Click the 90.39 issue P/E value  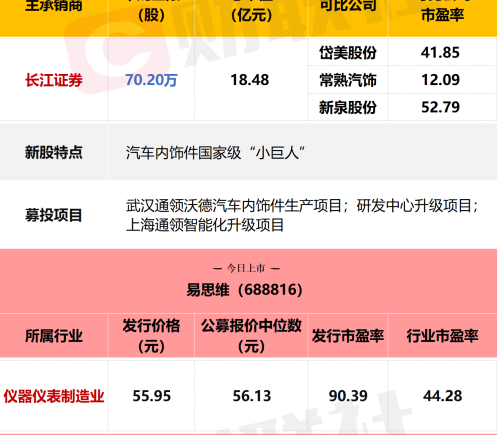coord(348,396)
